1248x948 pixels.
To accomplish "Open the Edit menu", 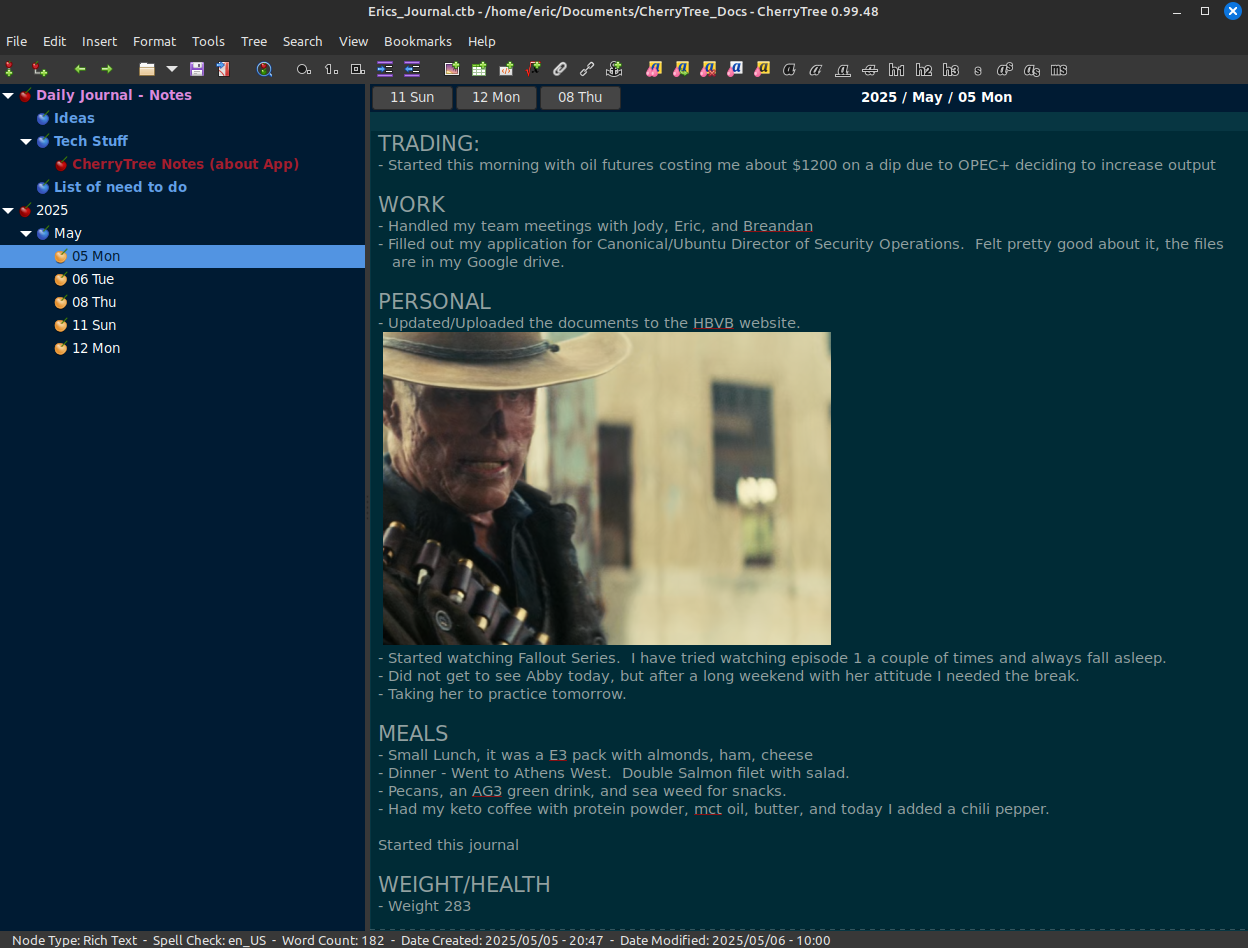I will (x=54, y=41).
